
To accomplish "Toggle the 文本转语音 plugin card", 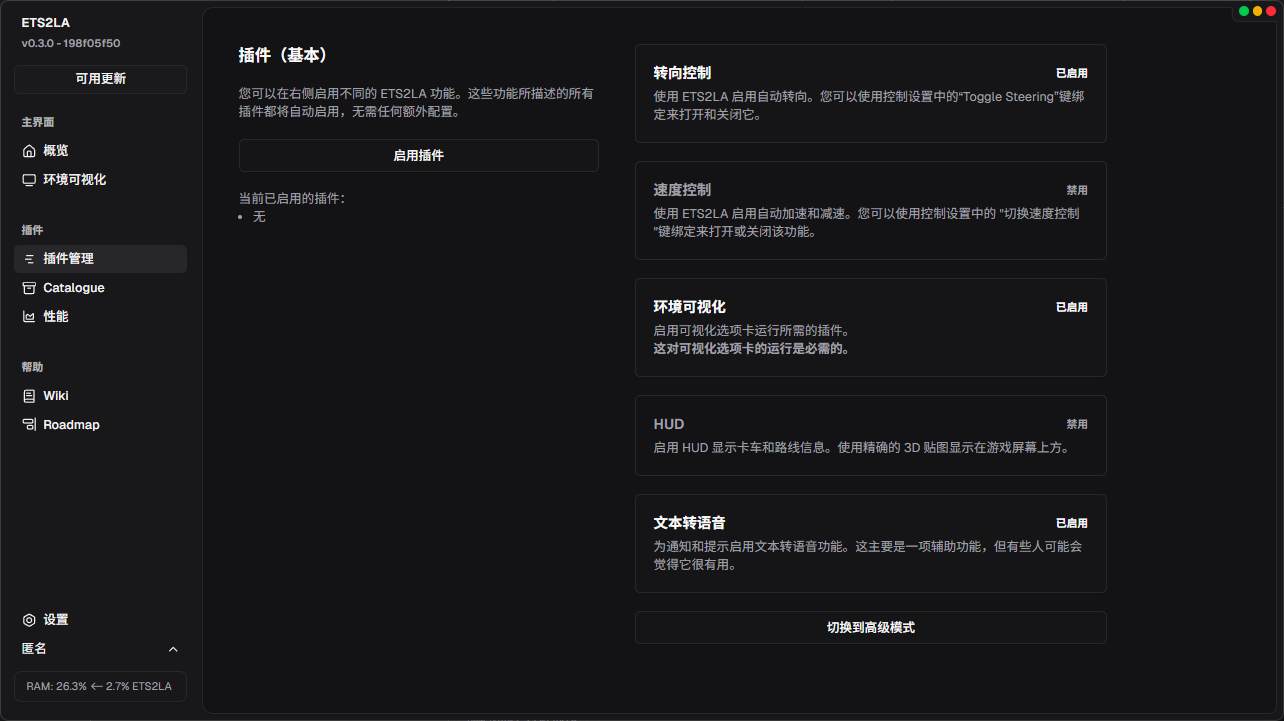I will (x=870, y=543).
